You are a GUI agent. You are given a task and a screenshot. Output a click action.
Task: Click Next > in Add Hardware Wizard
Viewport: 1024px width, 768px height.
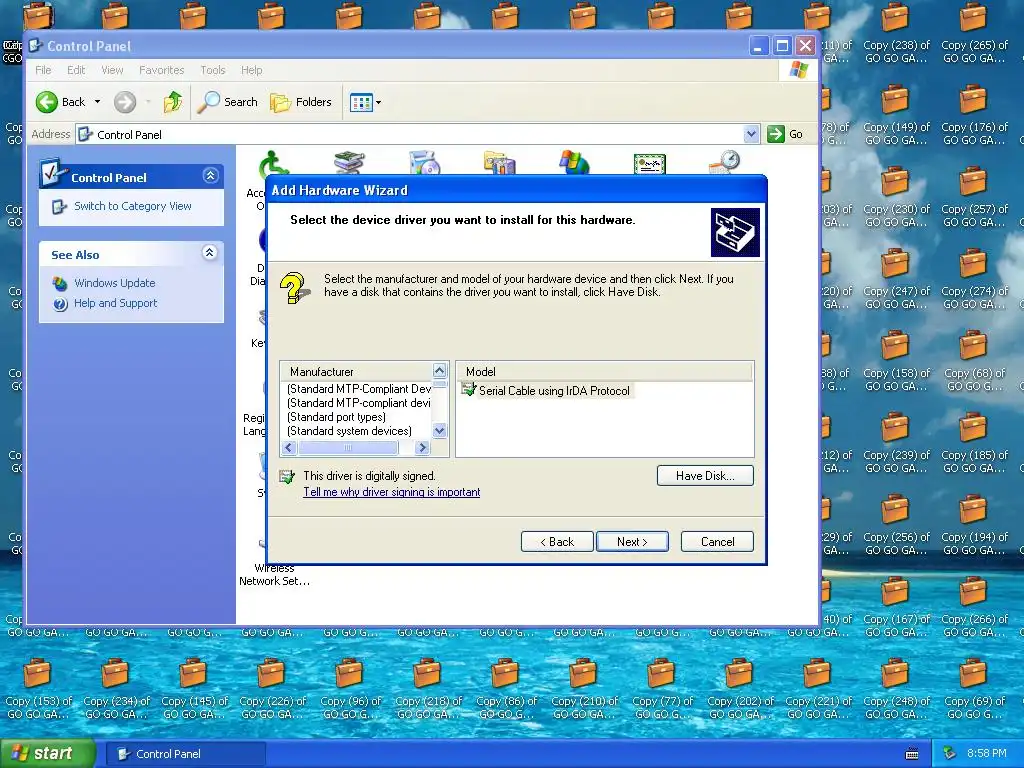pos(632,541)
